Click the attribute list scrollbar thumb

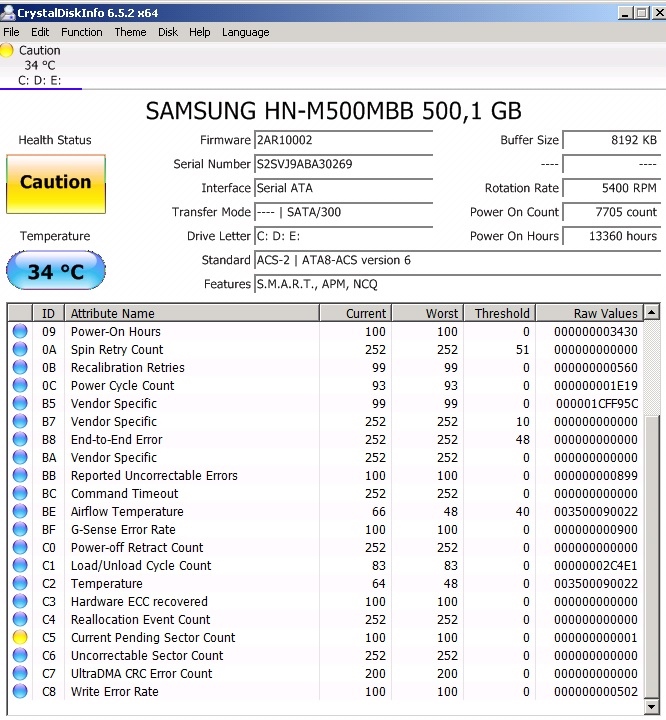pos(651,557)
